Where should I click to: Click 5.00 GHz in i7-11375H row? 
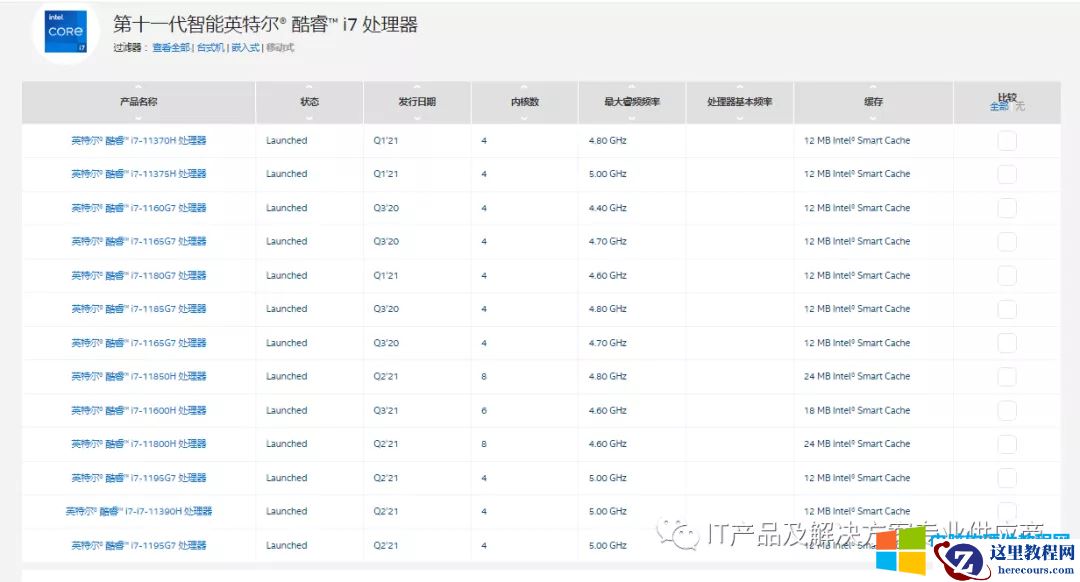pyautogui.click(x=608, y=174)
